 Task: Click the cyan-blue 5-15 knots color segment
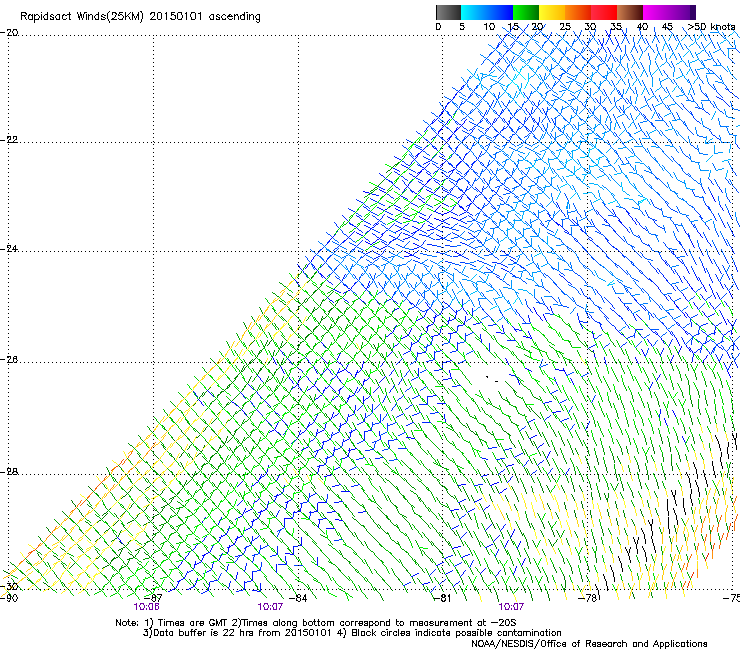[x=487, y=12]
